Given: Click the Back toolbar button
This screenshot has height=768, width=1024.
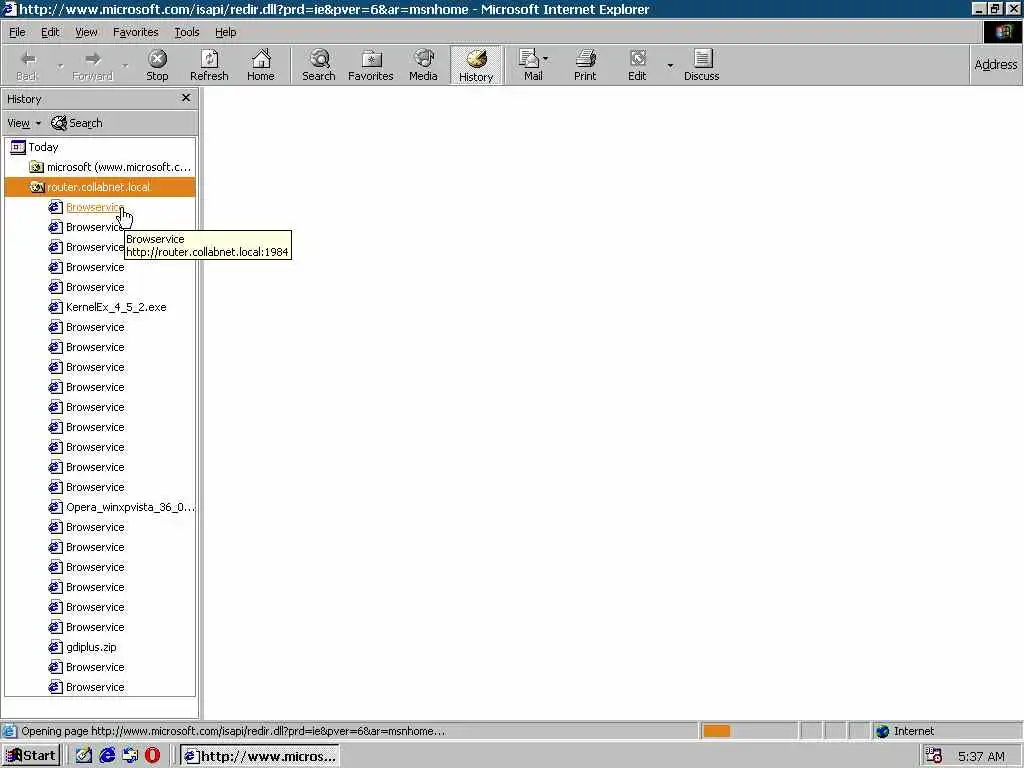Looking at the screenshot, I should pos(27,65).
